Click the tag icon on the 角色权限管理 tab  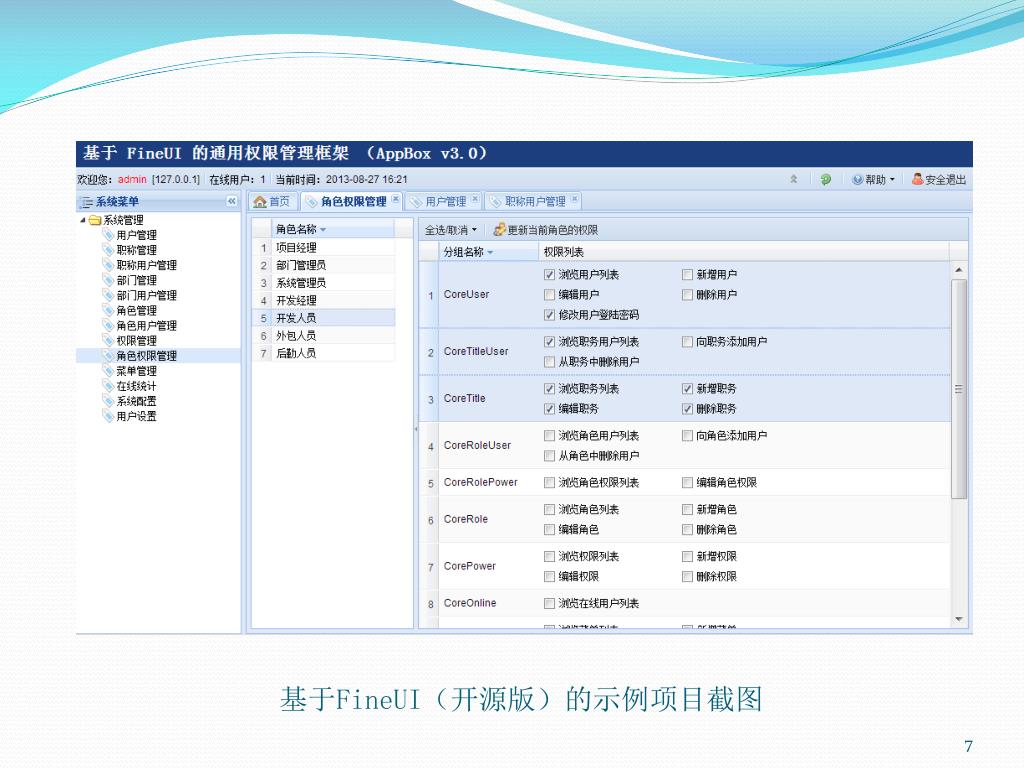click(x=312, y=201)
